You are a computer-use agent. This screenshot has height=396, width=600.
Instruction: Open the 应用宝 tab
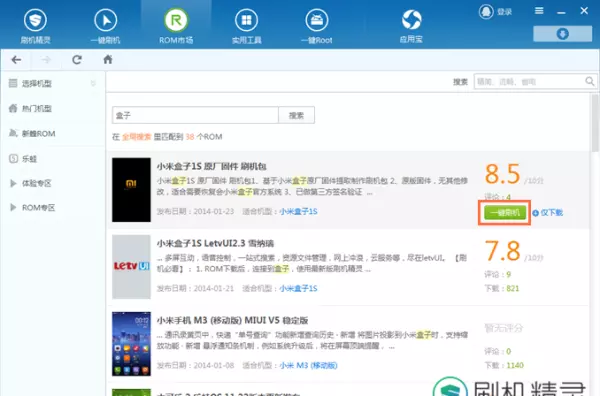411,25
